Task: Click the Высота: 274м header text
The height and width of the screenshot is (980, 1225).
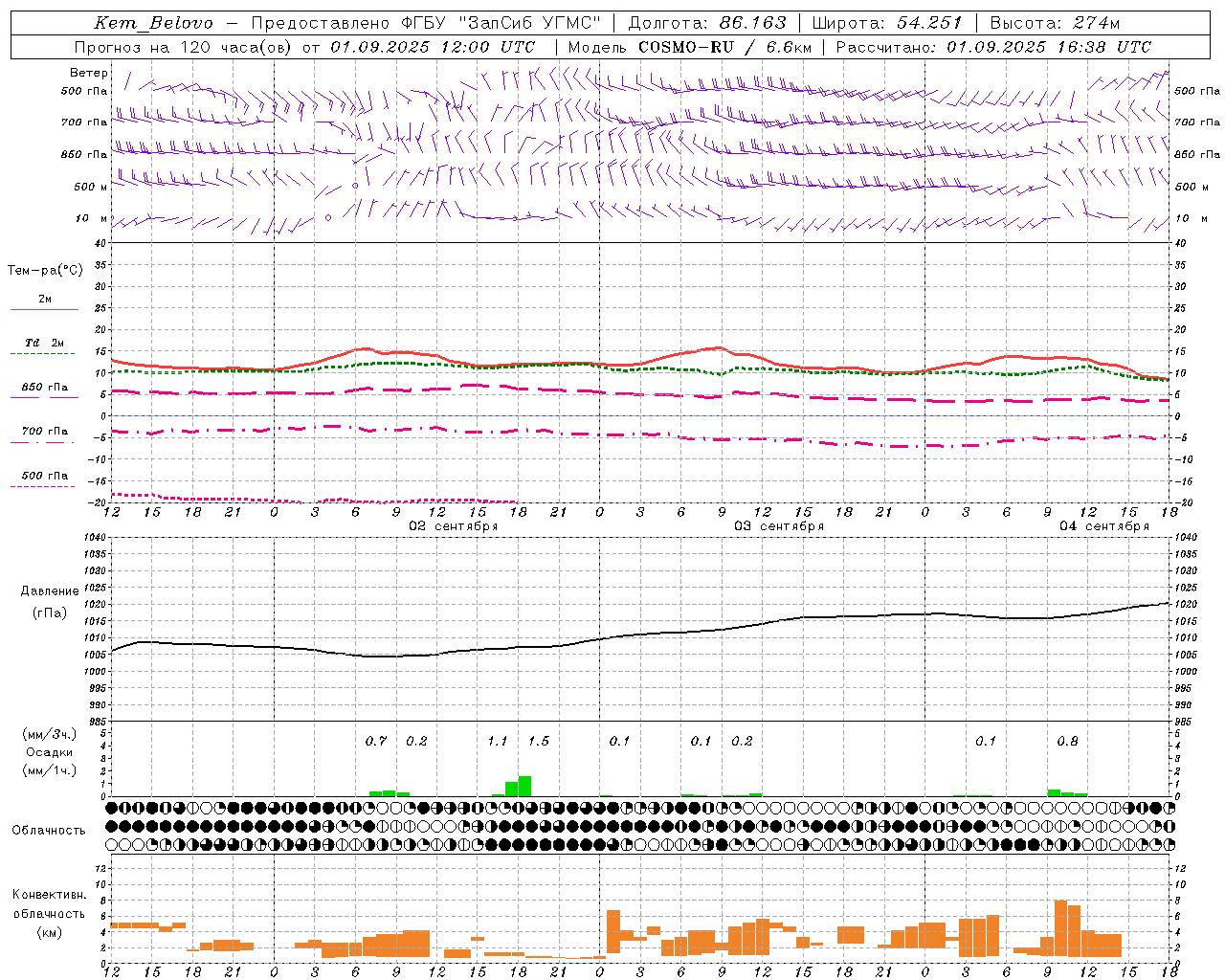Action: coord(1055,23)
